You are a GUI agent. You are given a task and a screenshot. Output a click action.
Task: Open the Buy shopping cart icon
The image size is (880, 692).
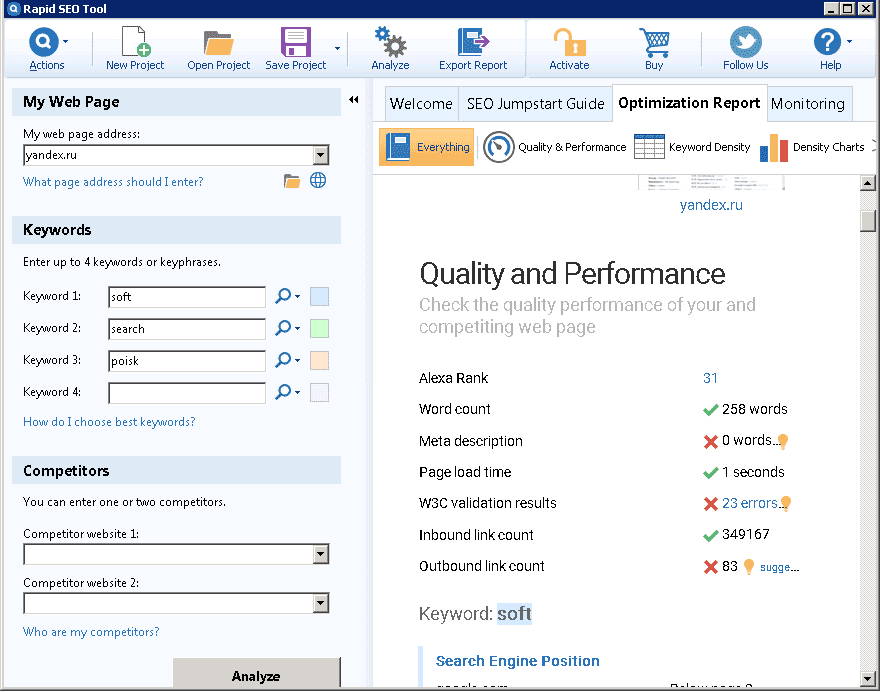[x=654, y=43]
